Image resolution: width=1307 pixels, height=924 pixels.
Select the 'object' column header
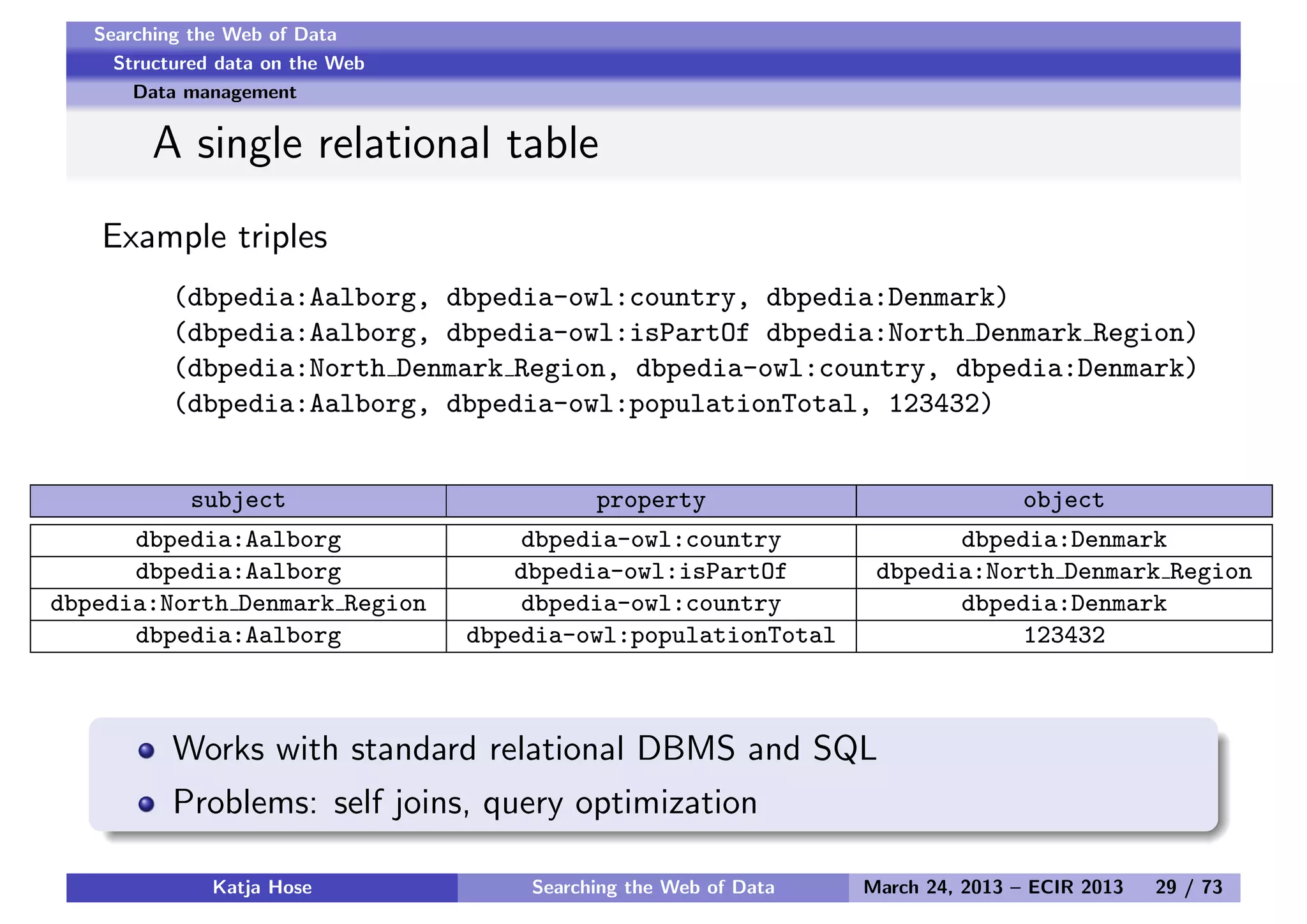click(1064, 501)
